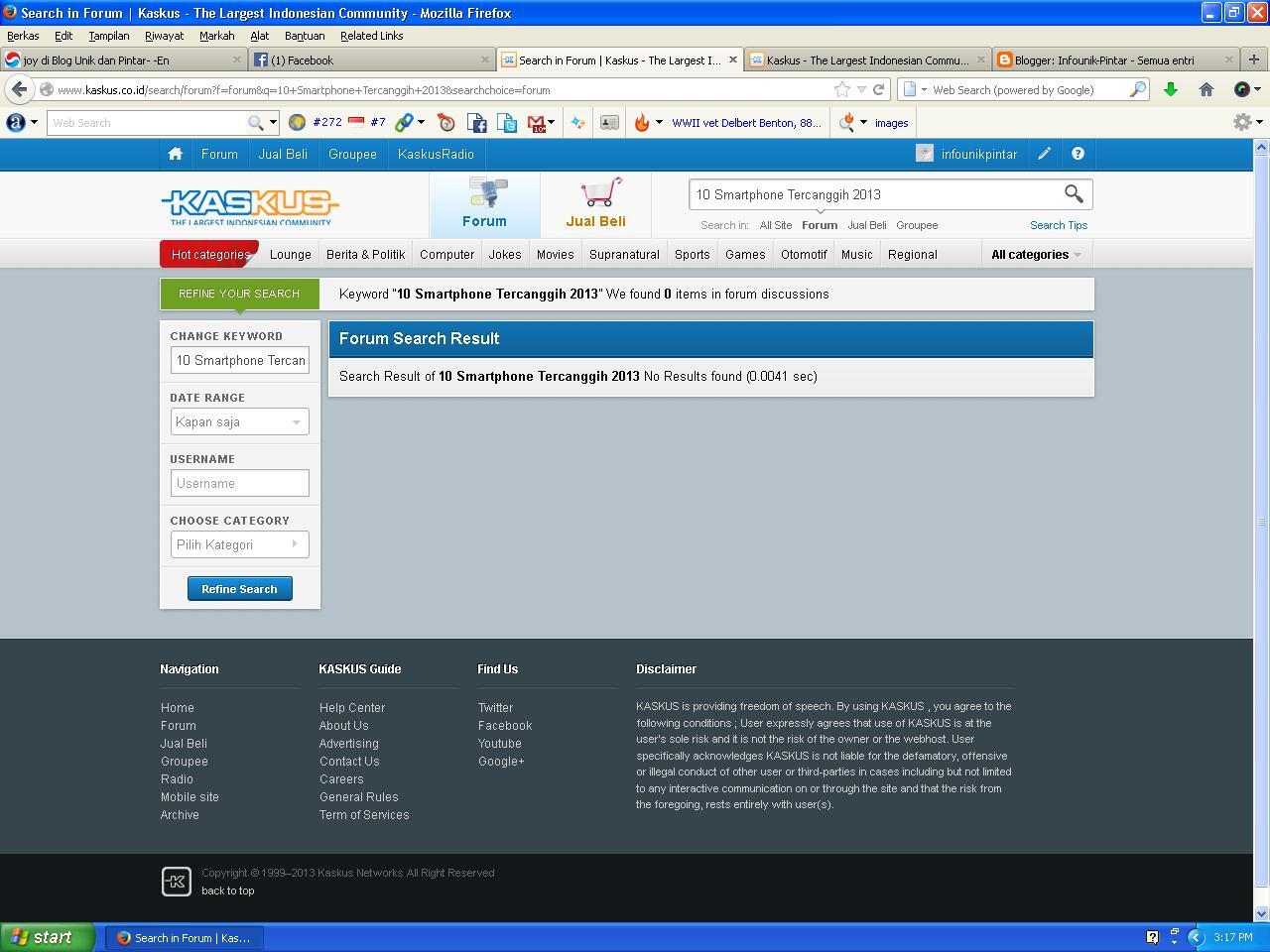Open the Help Center footer link
This screenshot has height=952, width=1270.
tap(352, 708)
